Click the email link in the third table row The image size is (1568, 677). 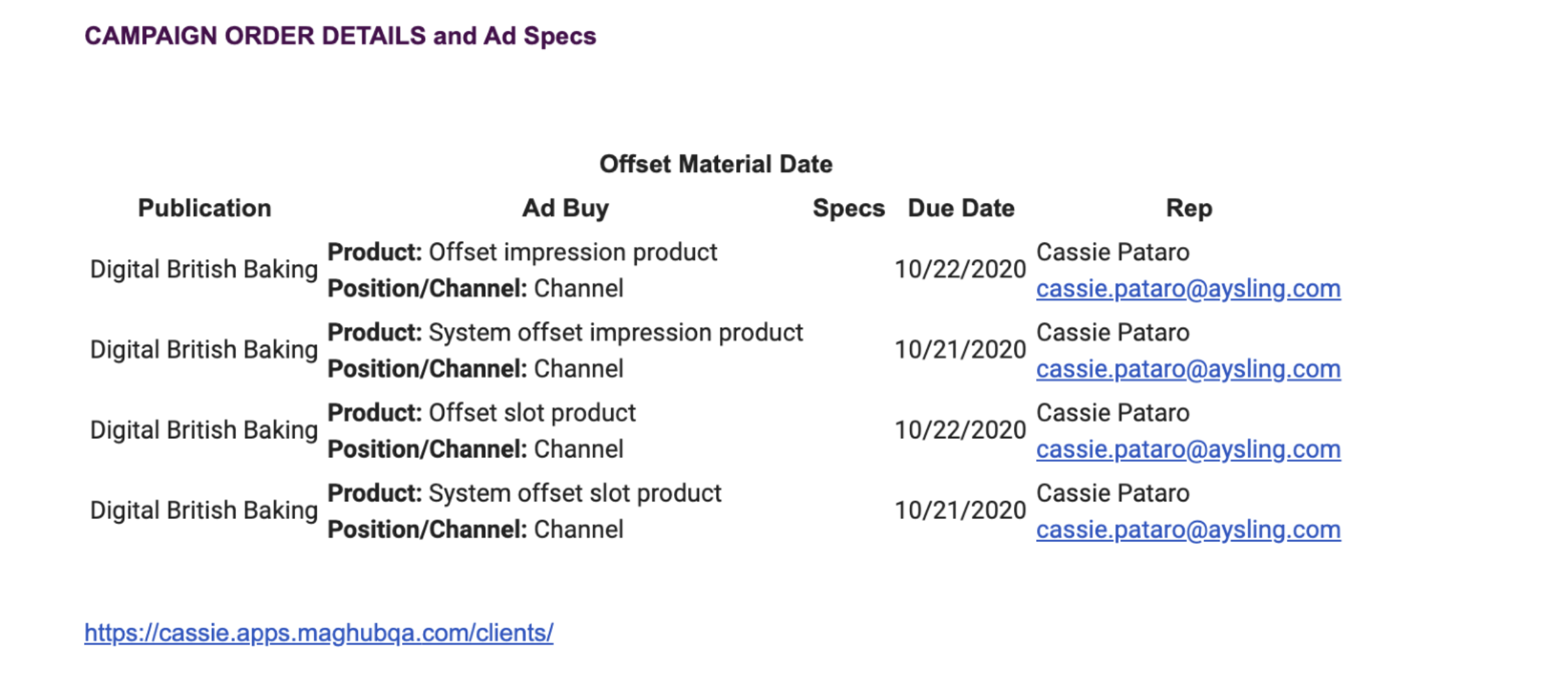coord(1188,450)
